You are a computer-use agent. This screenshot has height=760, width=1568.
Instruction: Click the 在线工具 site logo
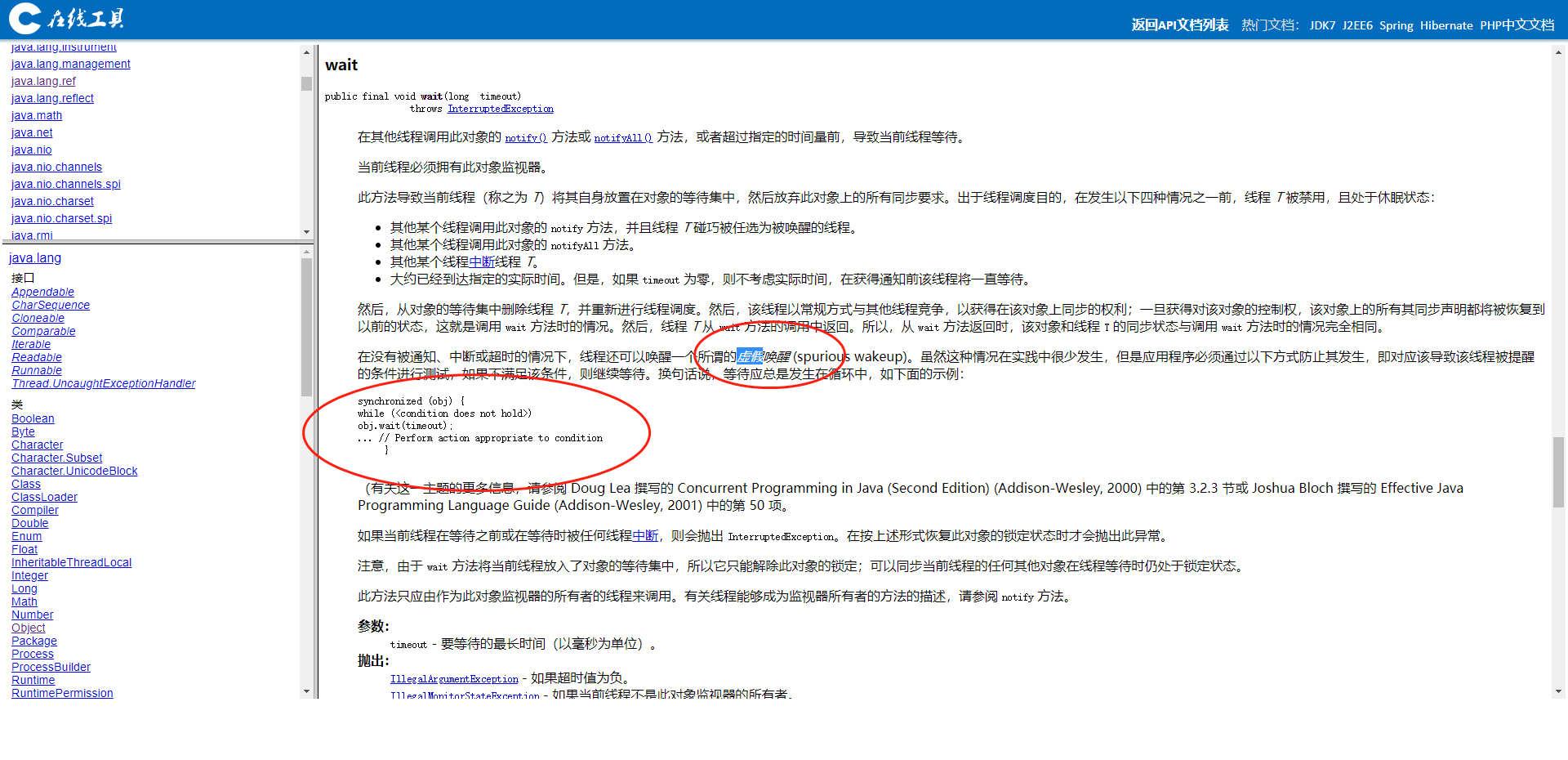tap(69, 18)
